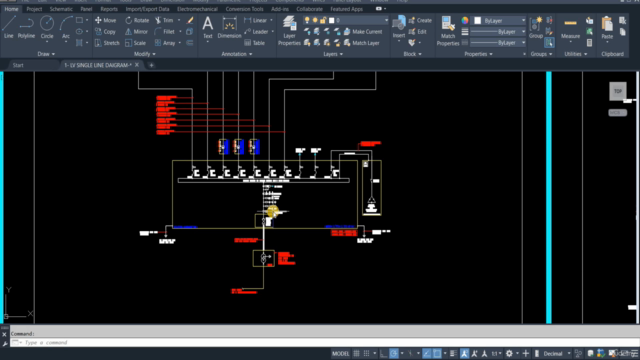Open the Home ribbon tab
The width and height of the screenshot is (640, 360).
[x=11, y=9]
